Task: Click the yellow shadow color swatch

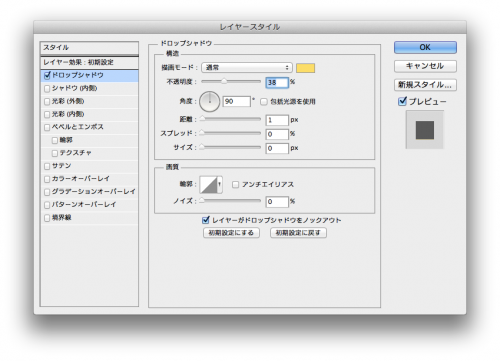Action: tap(305, 68)
